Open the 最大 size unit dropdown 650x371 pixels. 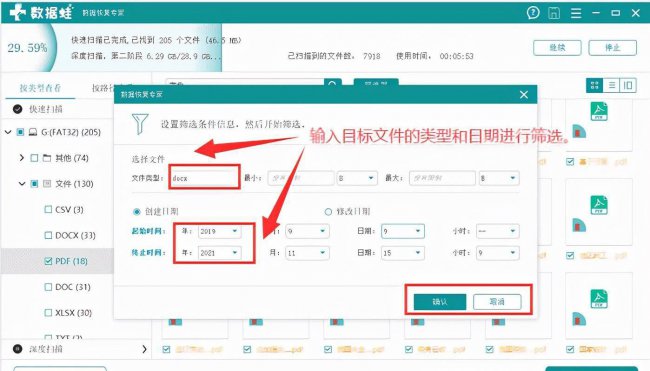pyautogui.click(x=499, y=178)
